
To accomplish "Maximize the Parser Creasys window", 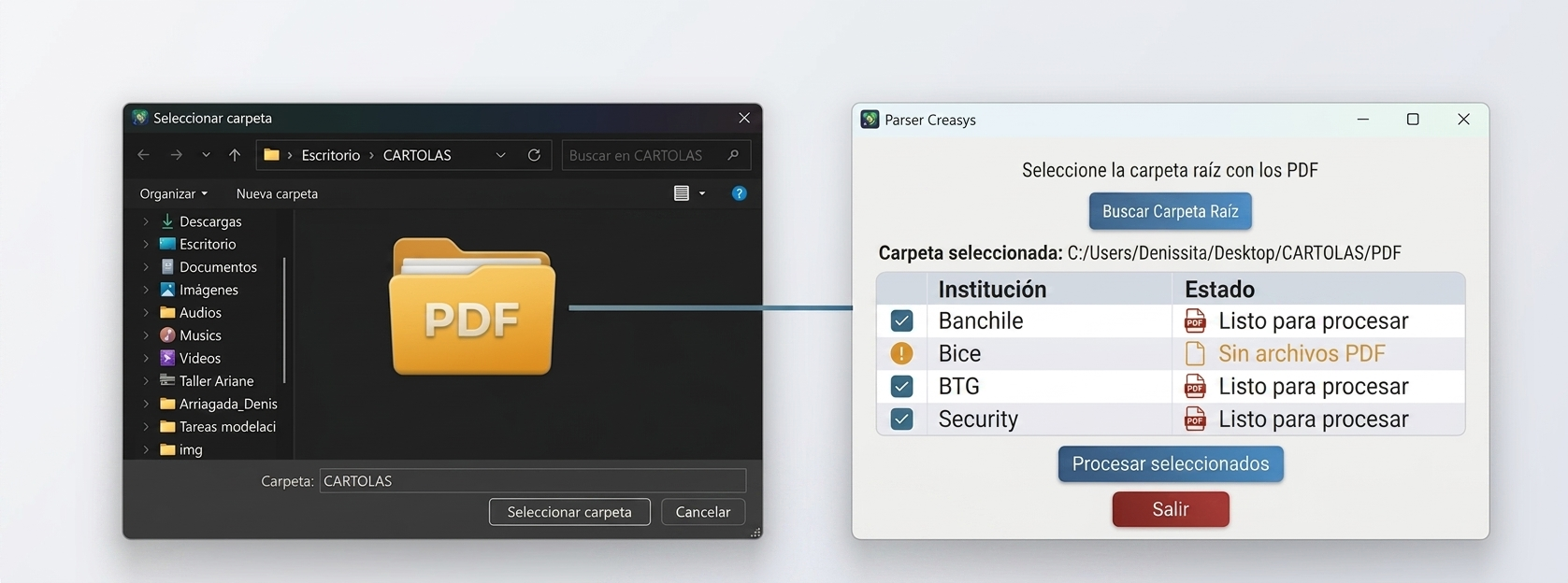I will [x=1413, y=119].
